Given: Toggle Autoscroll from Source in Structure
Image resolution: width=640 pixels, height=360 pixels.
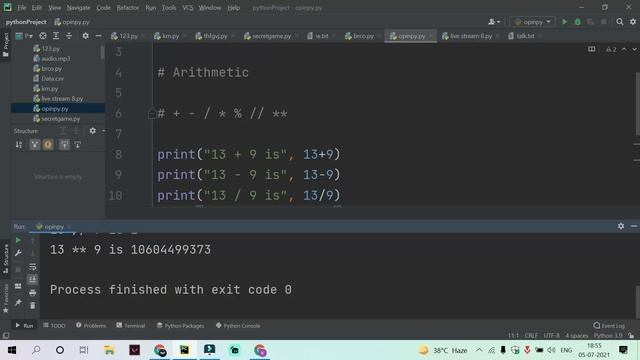Looking at the screenshot, I should point(78,144).
